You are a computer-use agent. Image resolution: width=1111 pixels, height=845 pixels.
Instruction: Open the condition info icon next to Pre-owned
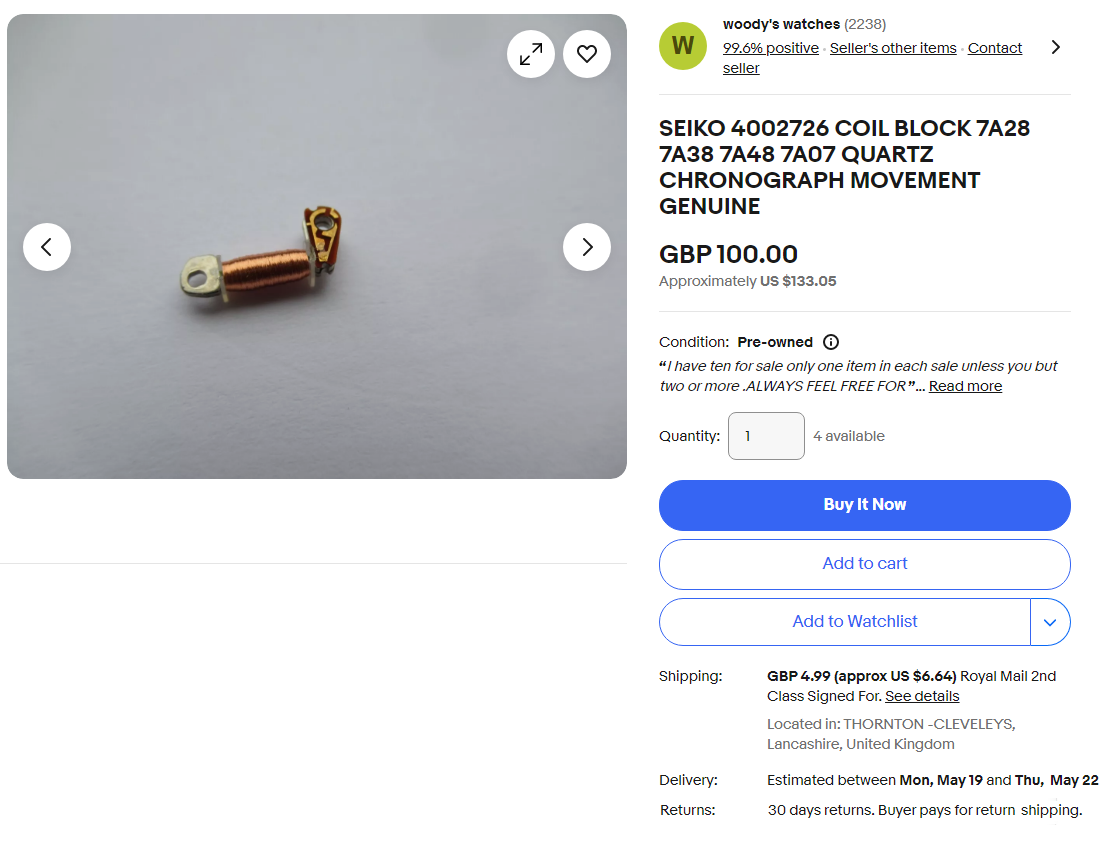[831, 342]
